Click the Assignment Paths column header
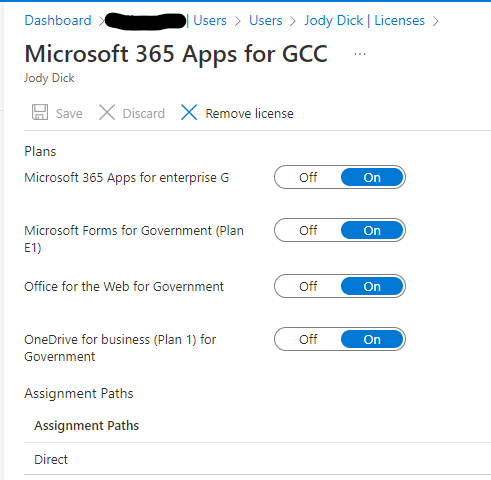Viewport: 491px width, 480px height. pyautogui.click(x=86, y=426)
